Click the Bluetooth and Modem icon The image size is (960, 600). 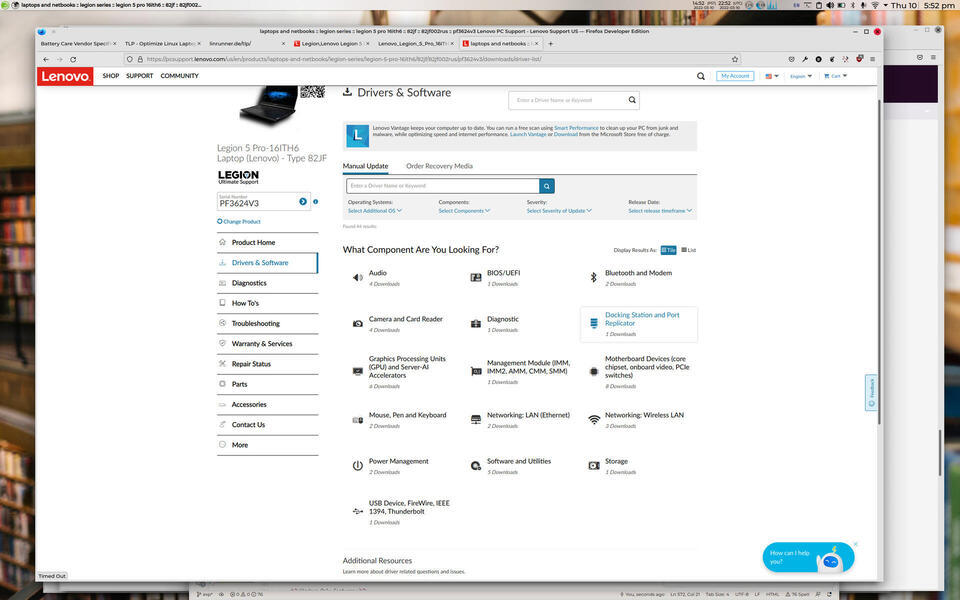(593, 278)
